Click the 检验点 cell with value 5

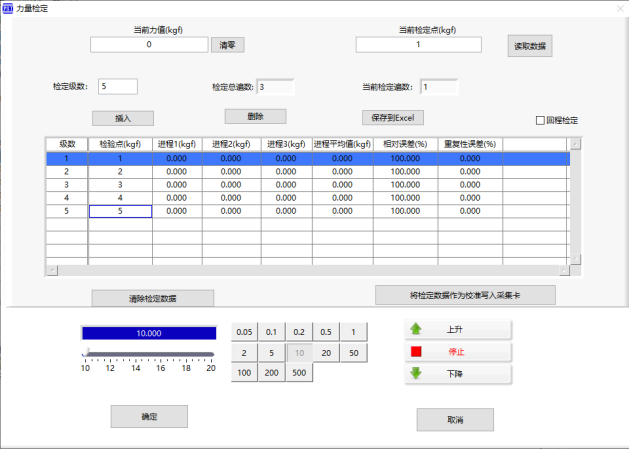(x=120, y=211)
